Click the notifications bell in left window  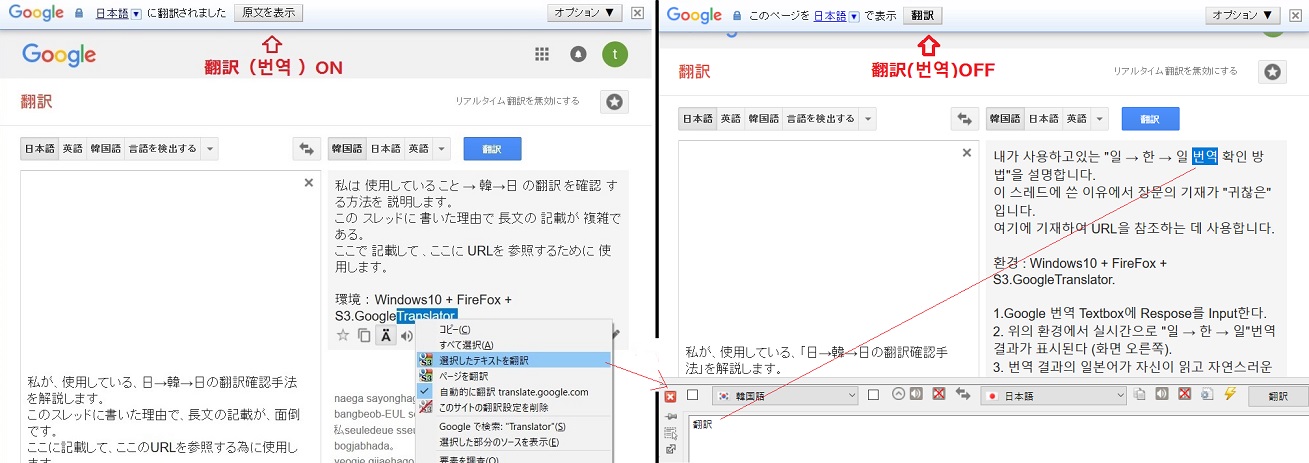[578, 55]
